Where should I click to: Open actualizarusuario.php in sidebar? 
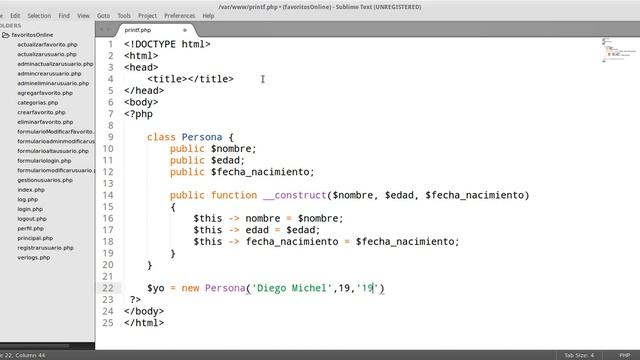click(47, 54)
